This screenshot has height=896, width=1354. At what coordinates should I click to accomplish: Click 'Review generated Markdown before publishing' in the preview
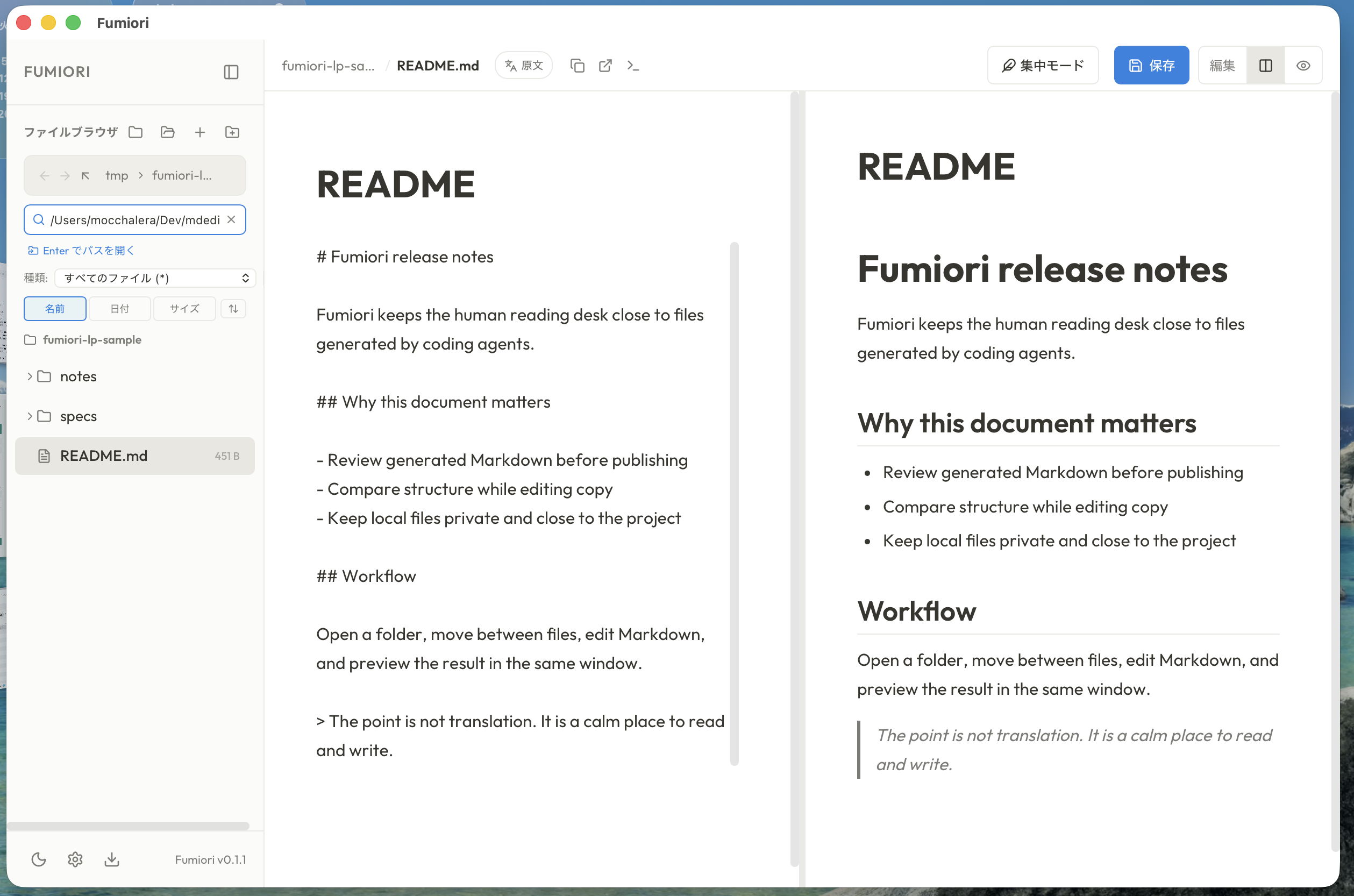1063,473
